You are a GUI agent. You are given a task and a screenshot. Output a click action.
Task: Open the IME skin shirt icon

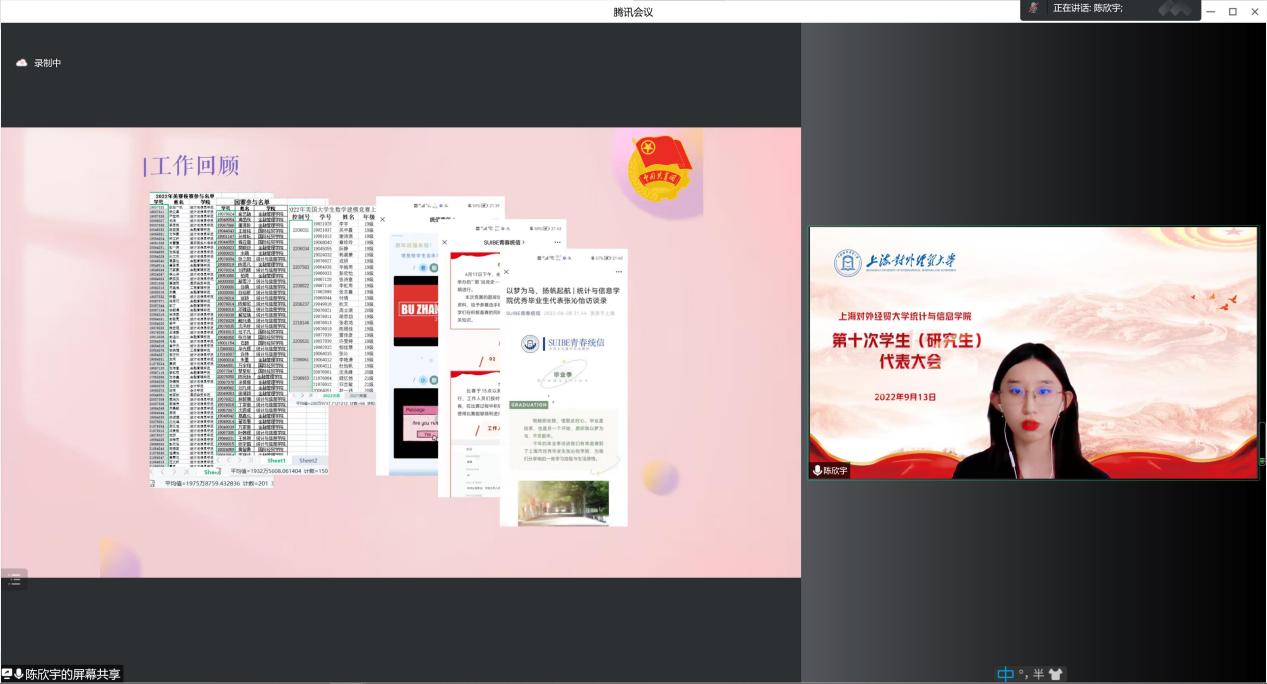[1056, 674]
